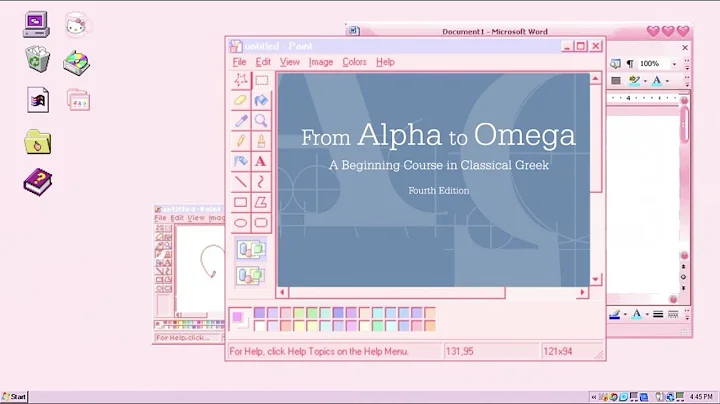Select the Free-Form Select tool in Paint
Viewport: 720px width, 404px height.
pos(241,80)
